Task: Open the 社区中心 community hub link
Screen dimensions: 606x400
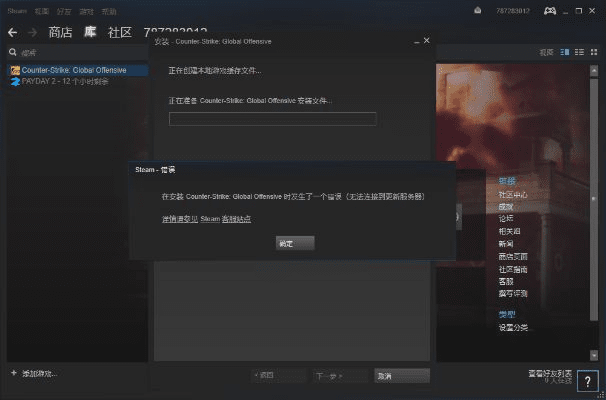Action: 513,195
